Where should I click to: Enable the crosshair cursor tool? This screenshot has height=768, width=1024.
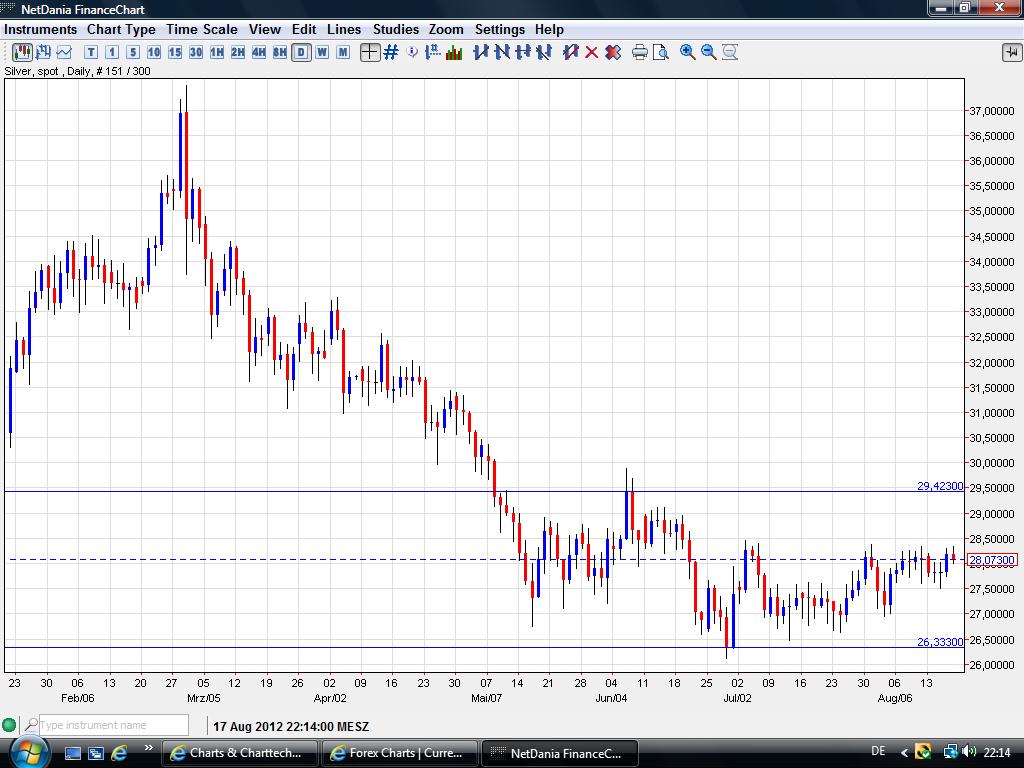point(370,52)
